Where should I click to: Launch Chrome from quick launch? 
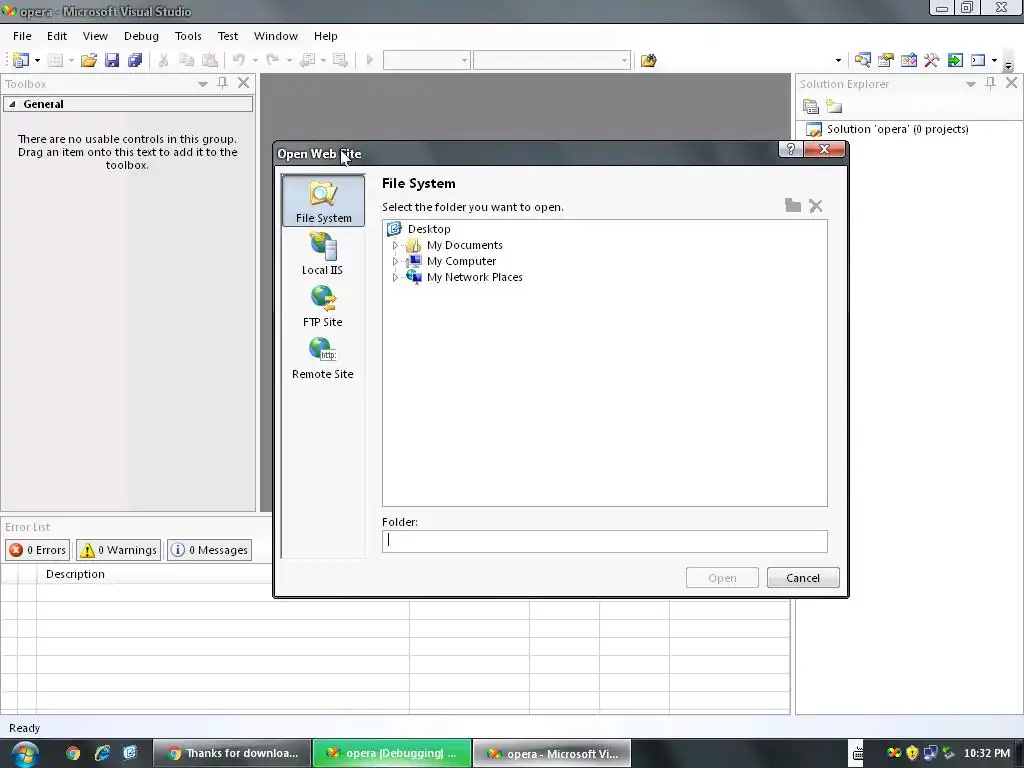click(x=73, y=753)
